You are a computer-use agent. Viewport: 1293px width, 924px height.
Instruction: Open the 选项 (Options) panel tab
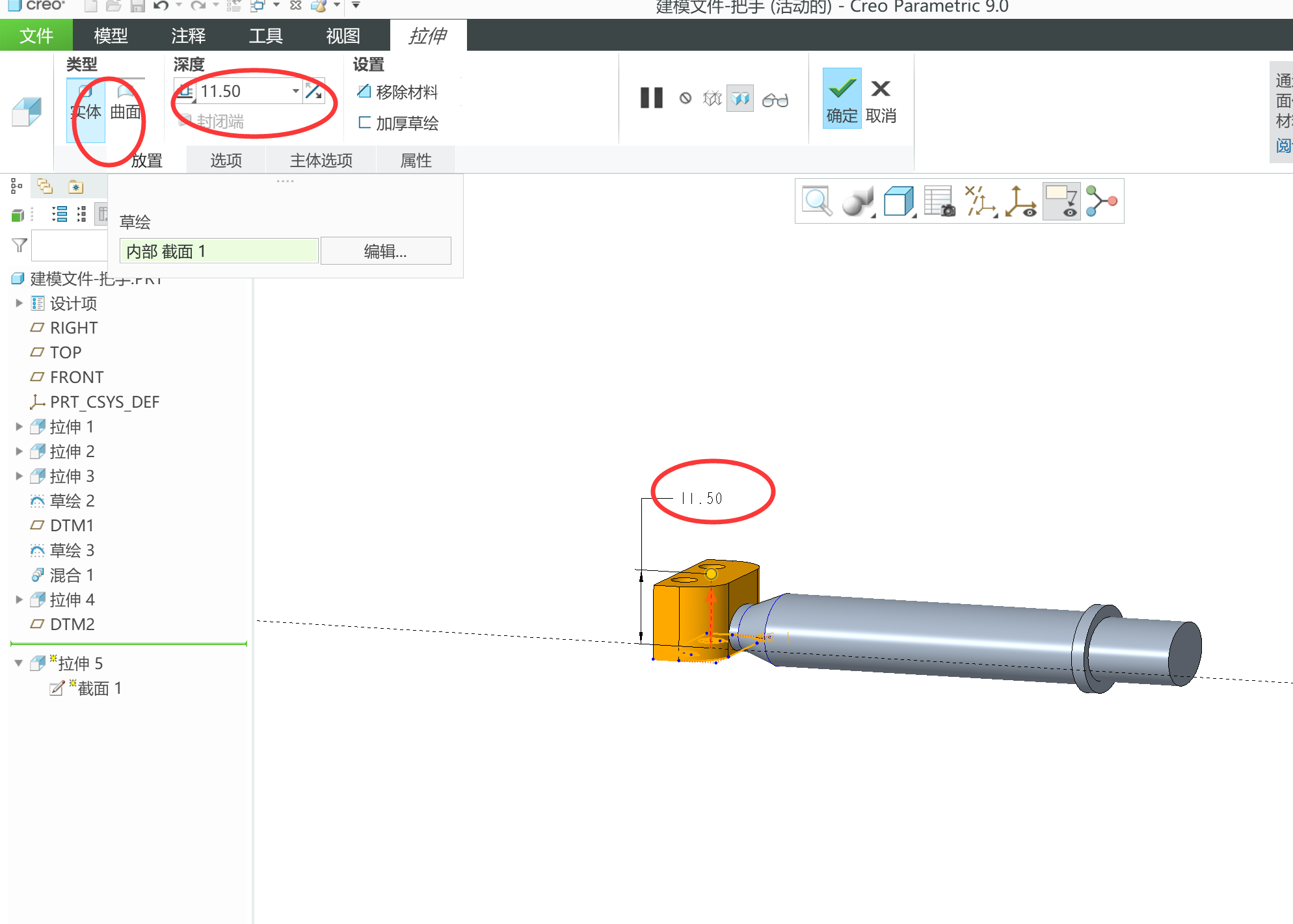point(226,160)
